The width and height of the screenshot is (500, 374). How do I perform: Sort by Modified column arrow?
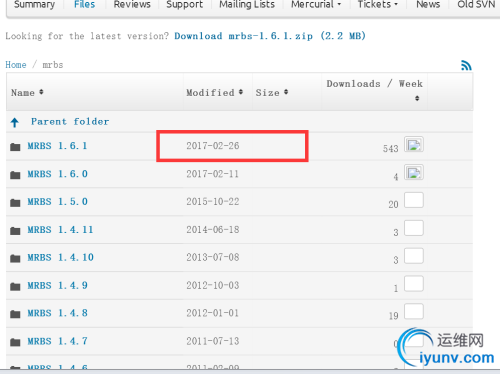[241, 92]
